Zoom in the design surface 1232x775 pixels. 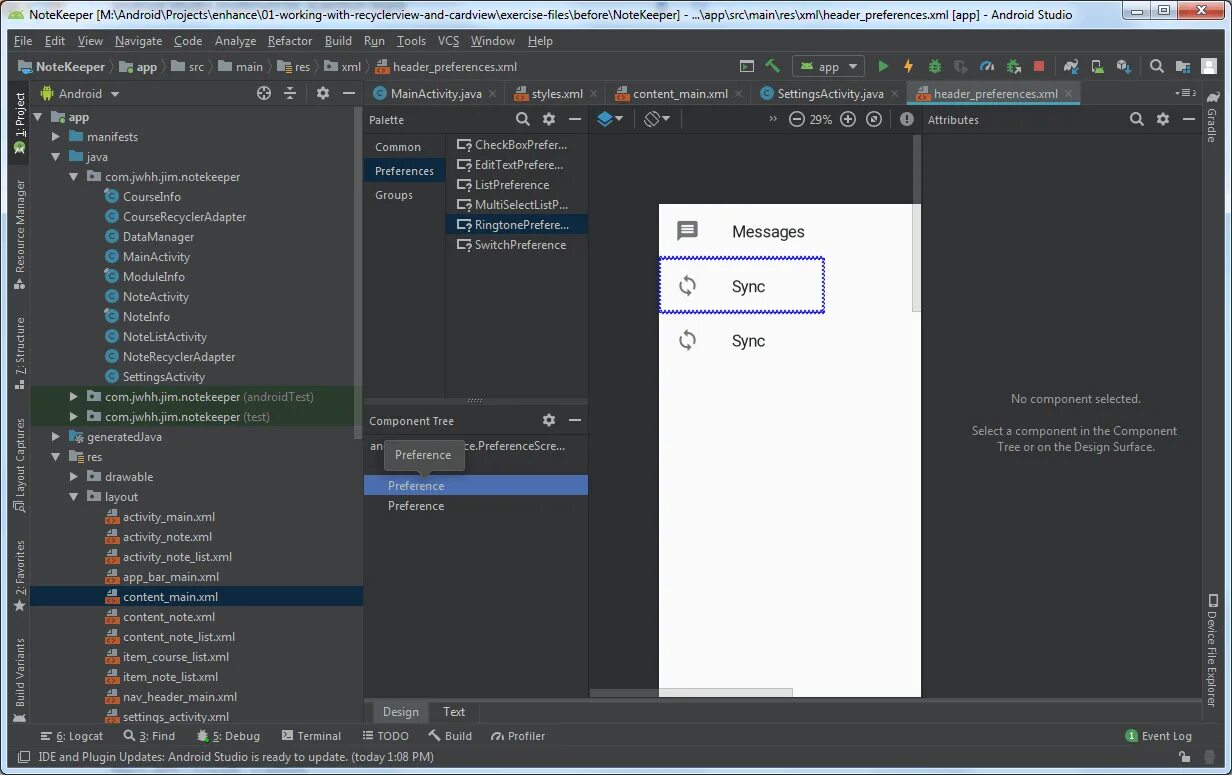(848, 119)
